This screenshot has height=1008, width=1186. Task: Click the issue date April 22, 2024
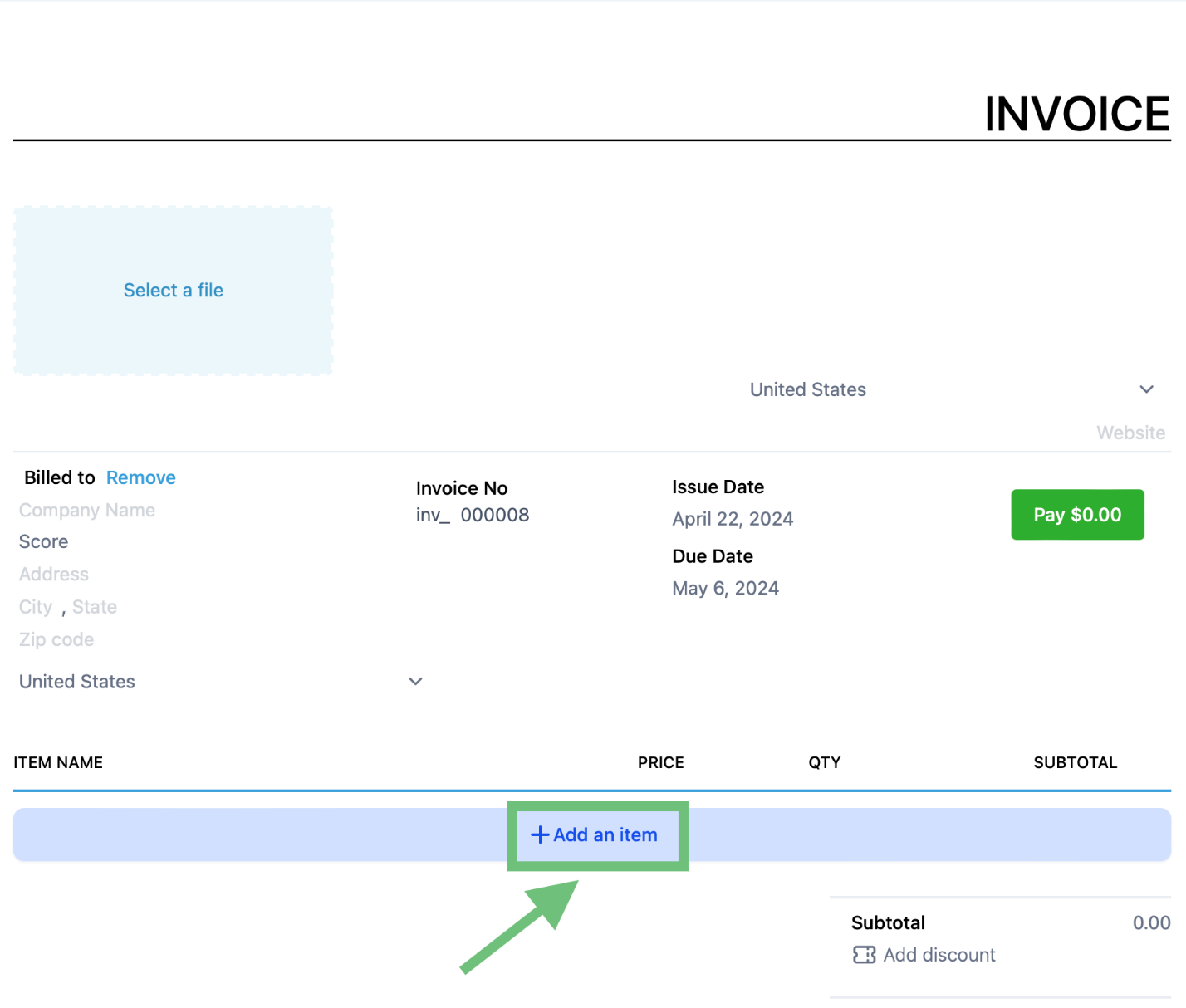[x=733, y=519]
